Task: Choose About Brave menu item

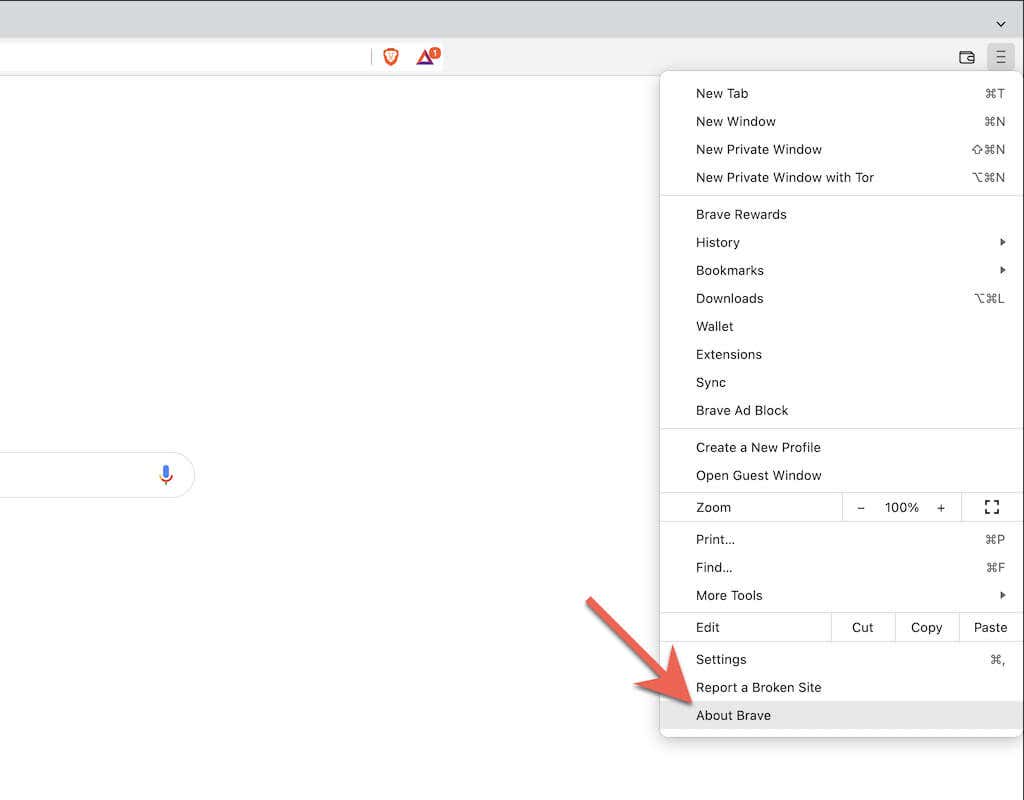Action: [841, 716]
